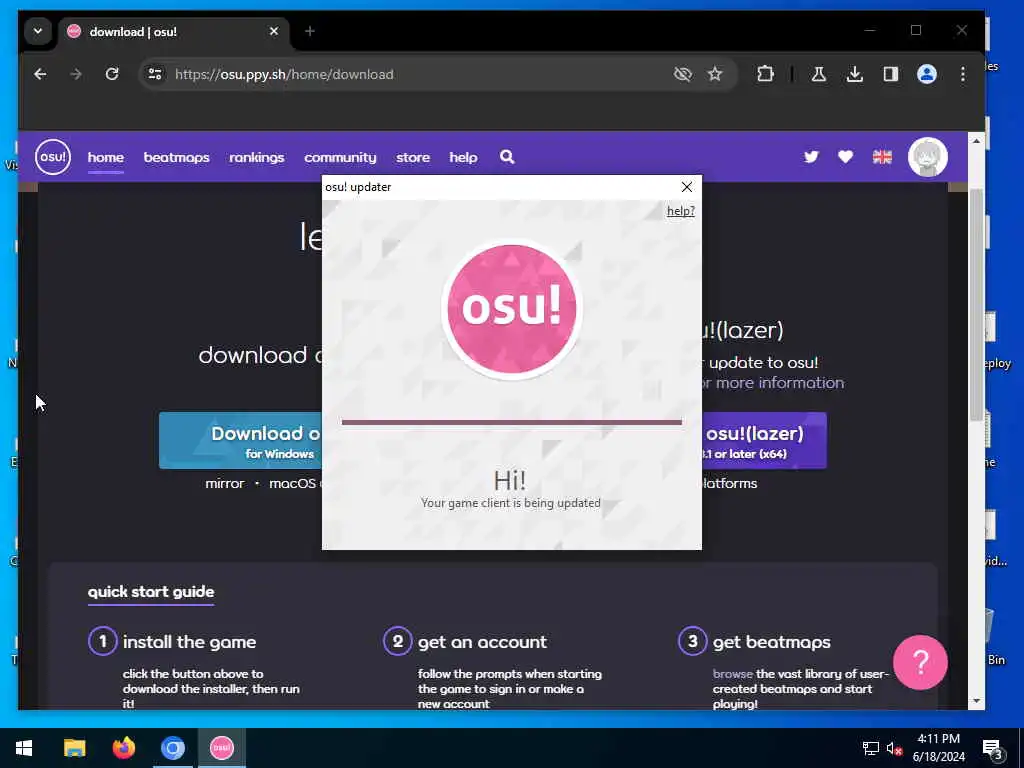Show Chrome downloads with the tray arrow icon
1024x768 pixels.
click(855, 74)
